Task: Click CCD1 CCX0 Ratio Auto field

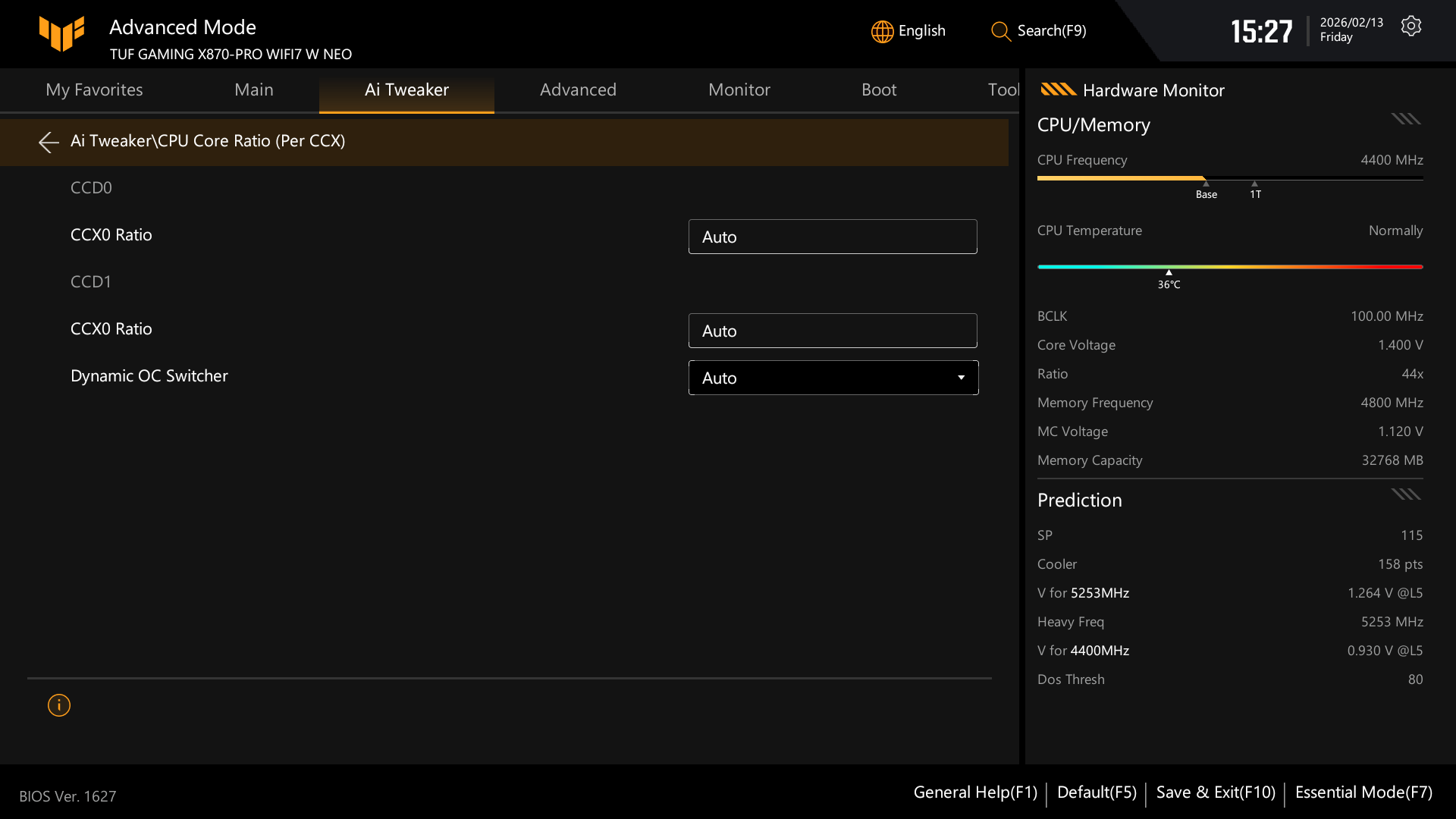Action: coord(832,331)
